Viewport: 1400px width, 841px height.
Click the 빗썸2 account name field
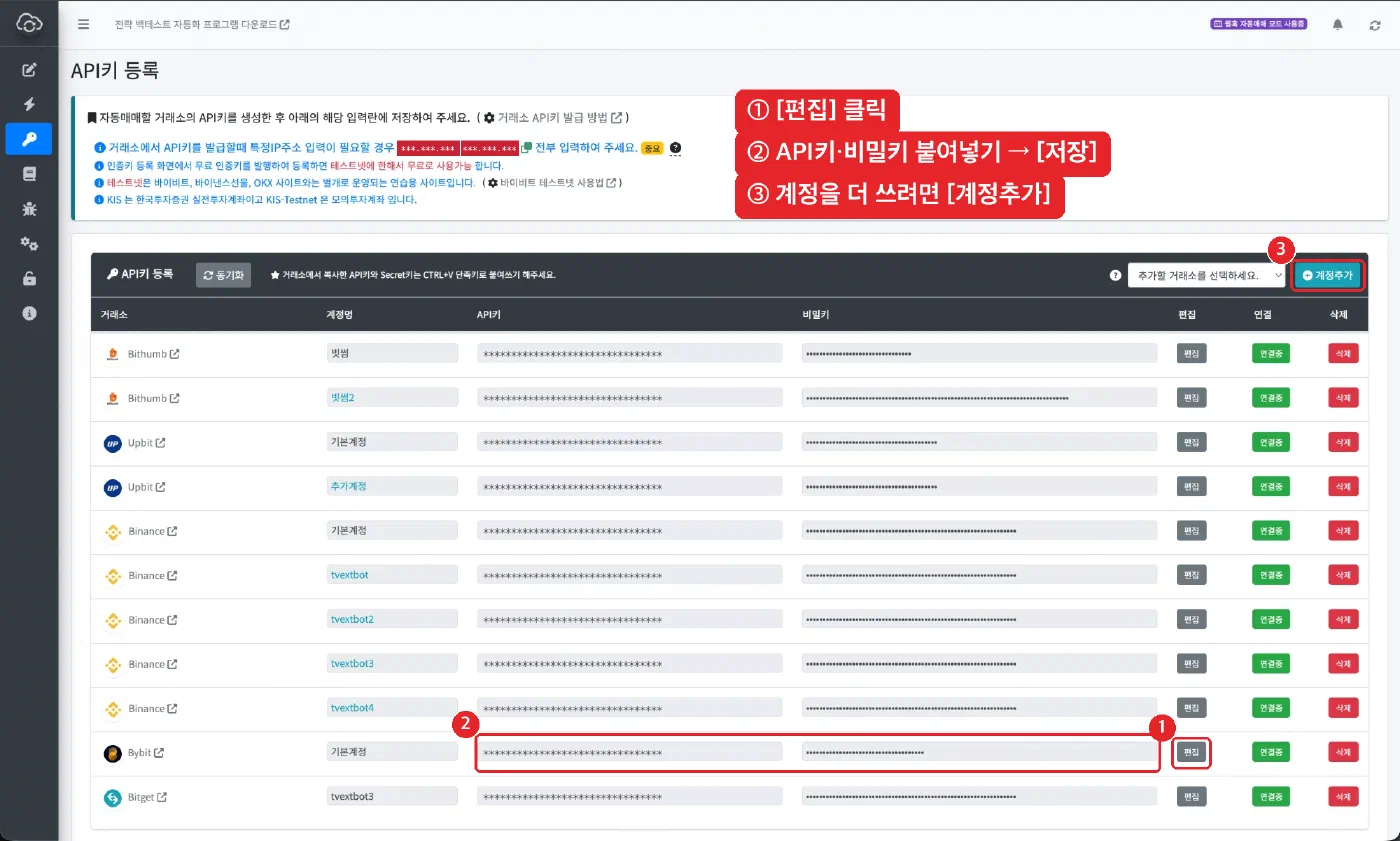pyautogui.click(x=392, y=398)
